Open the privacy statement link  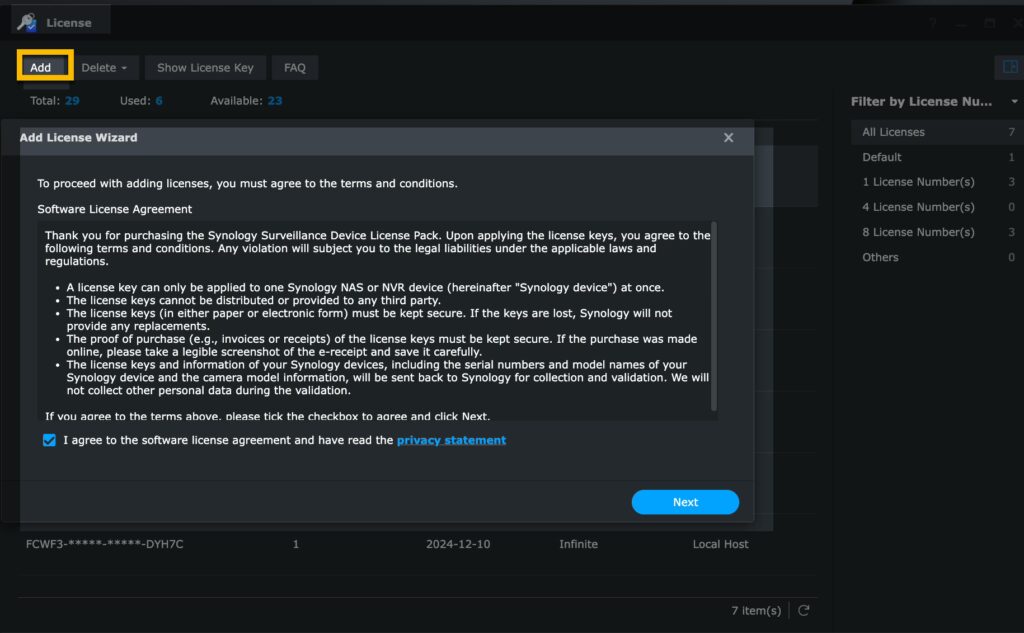pyautogui.click(x=451, y=440)
